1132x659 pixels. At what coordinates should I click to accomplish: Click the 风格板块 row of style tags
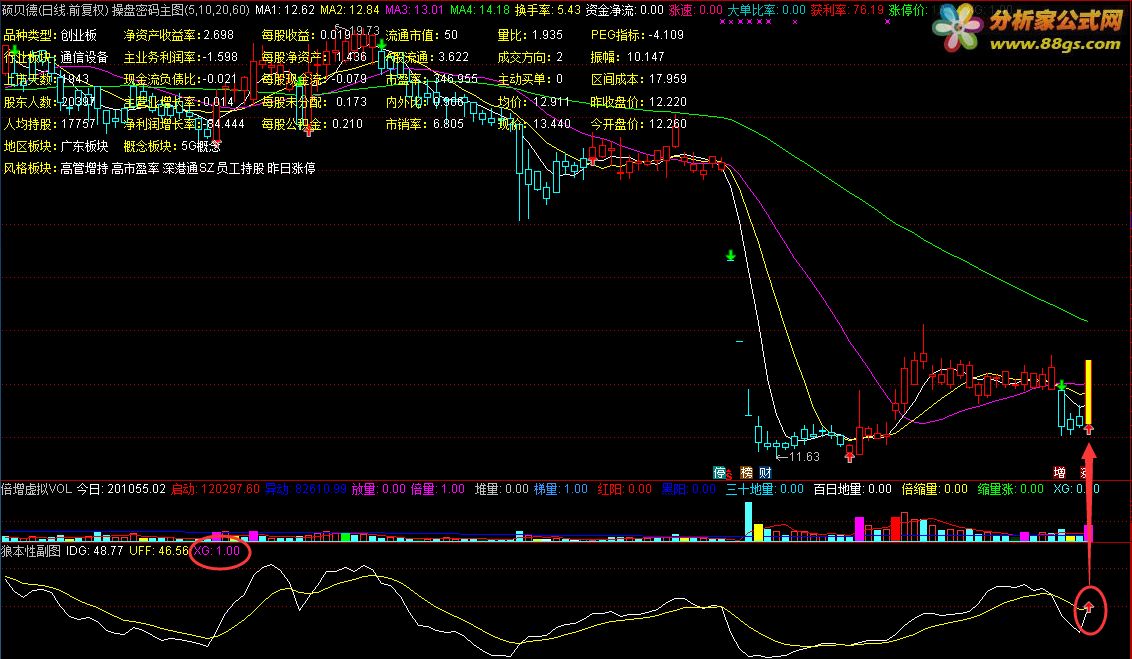159,169
